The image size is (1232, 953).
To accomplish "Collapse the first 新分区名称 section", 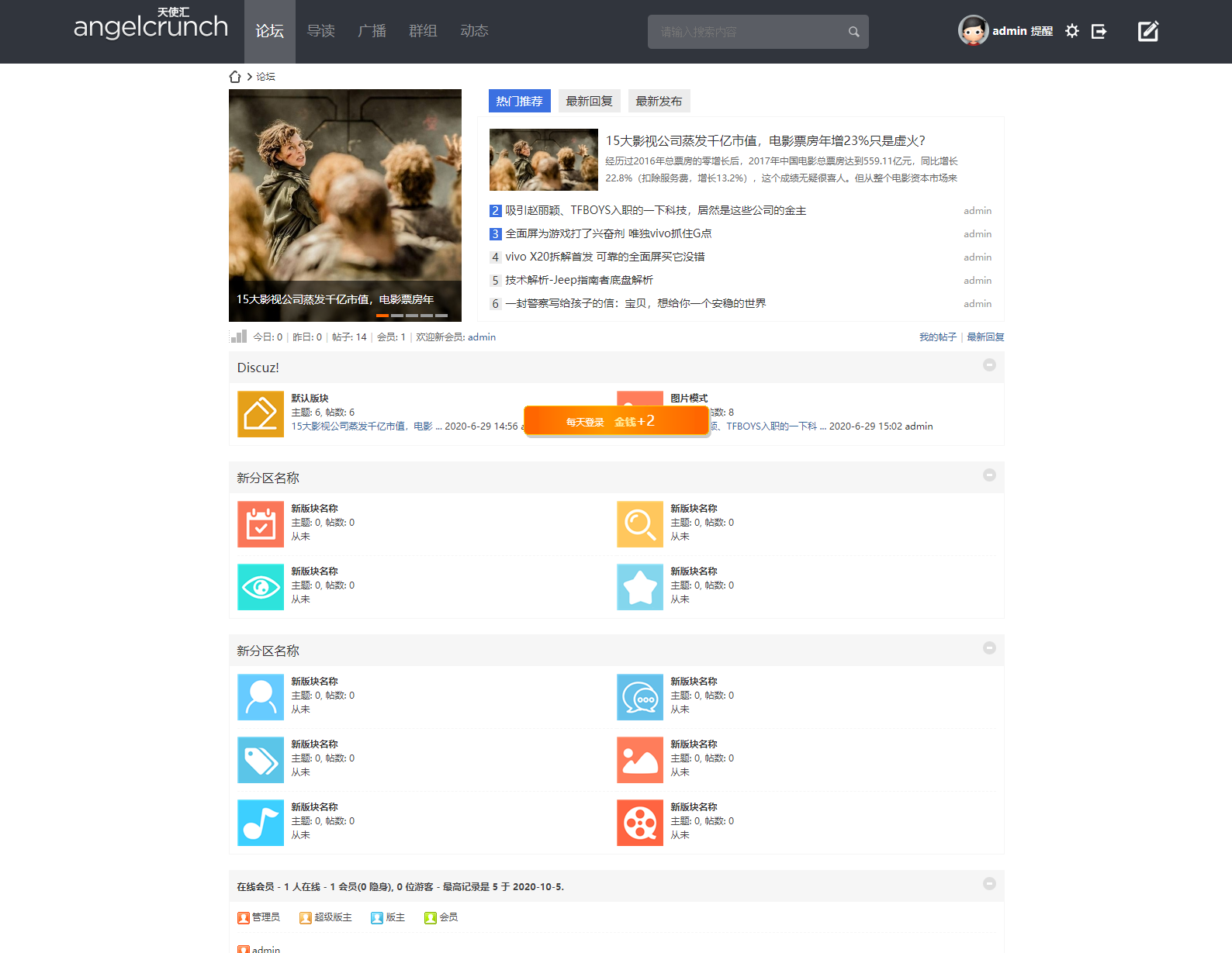I will (x=989, y=475).
